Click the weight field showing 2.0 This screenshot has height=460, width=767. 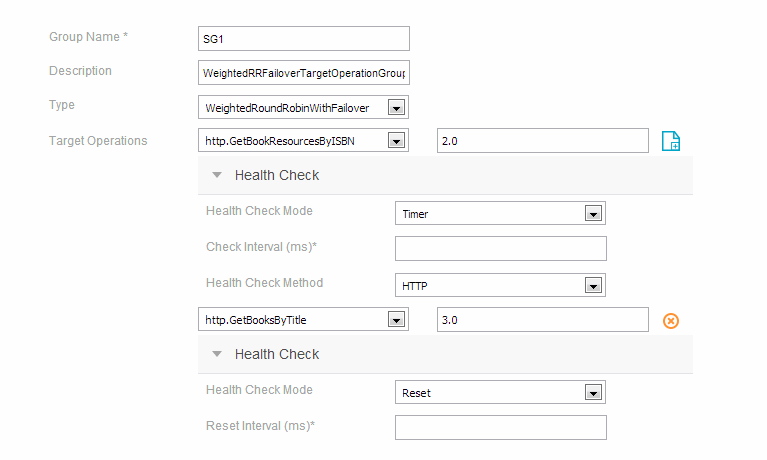point(543,141)
